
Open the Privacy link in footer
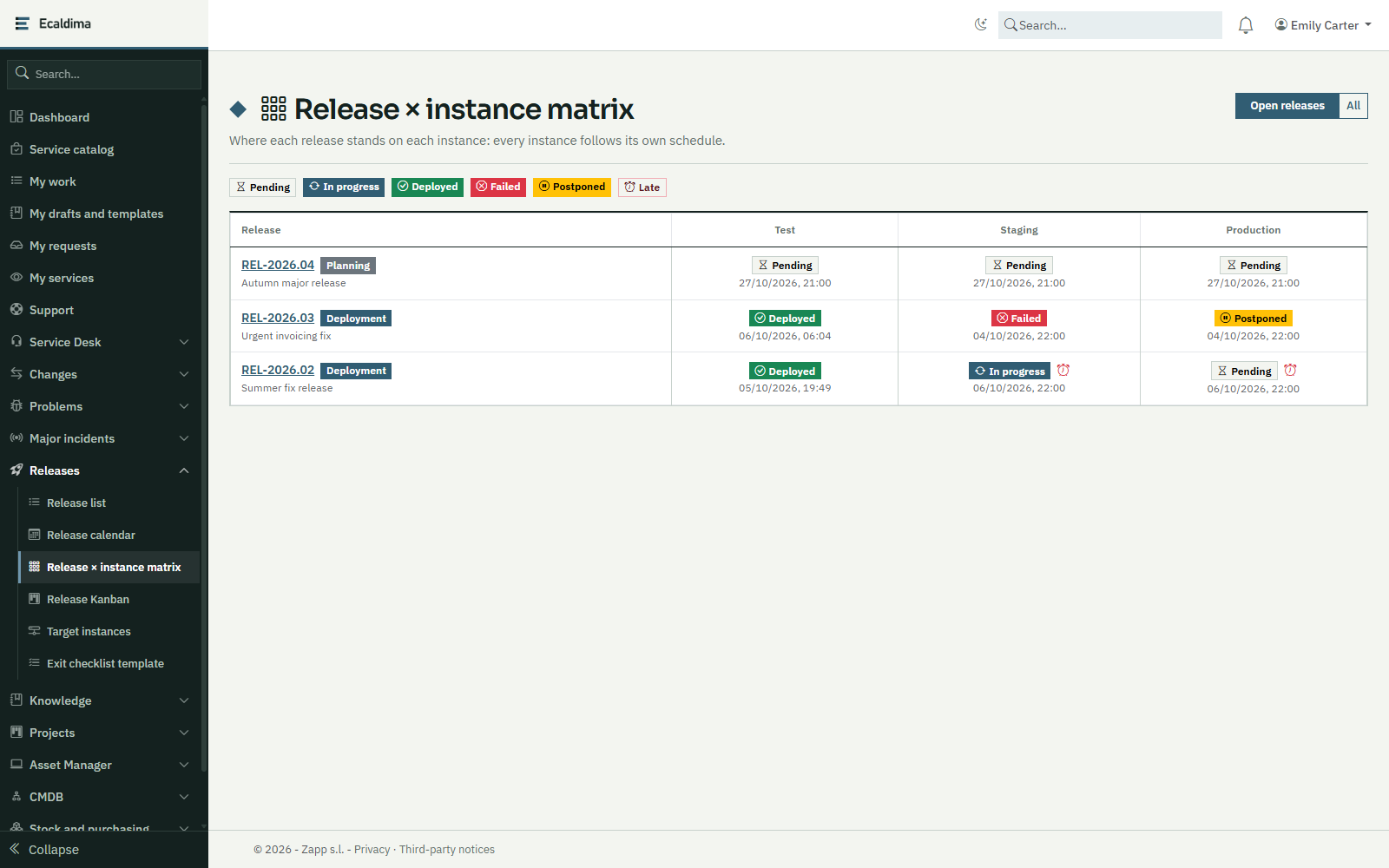click(372, 850)
